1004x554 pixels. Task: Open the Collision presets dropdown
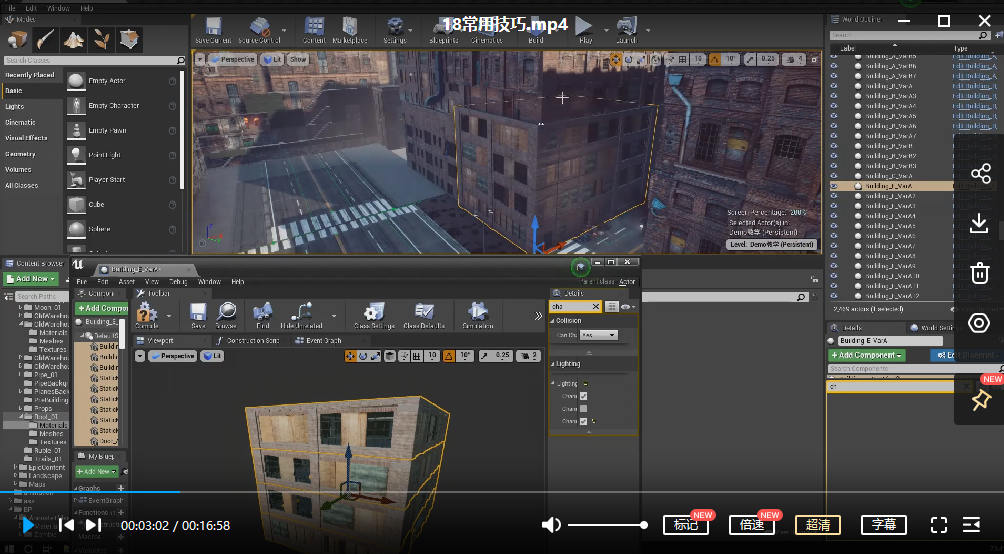600,335
